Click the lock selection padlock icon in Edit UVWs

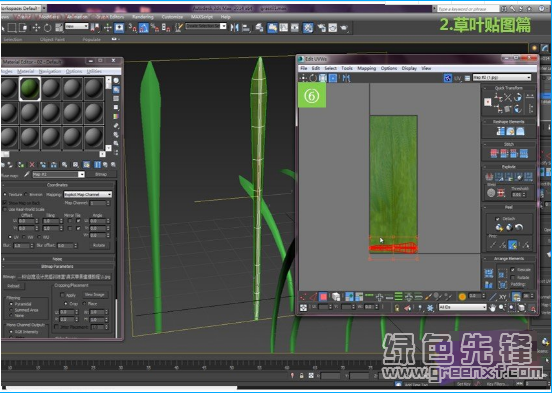click(x=397, y=308)
